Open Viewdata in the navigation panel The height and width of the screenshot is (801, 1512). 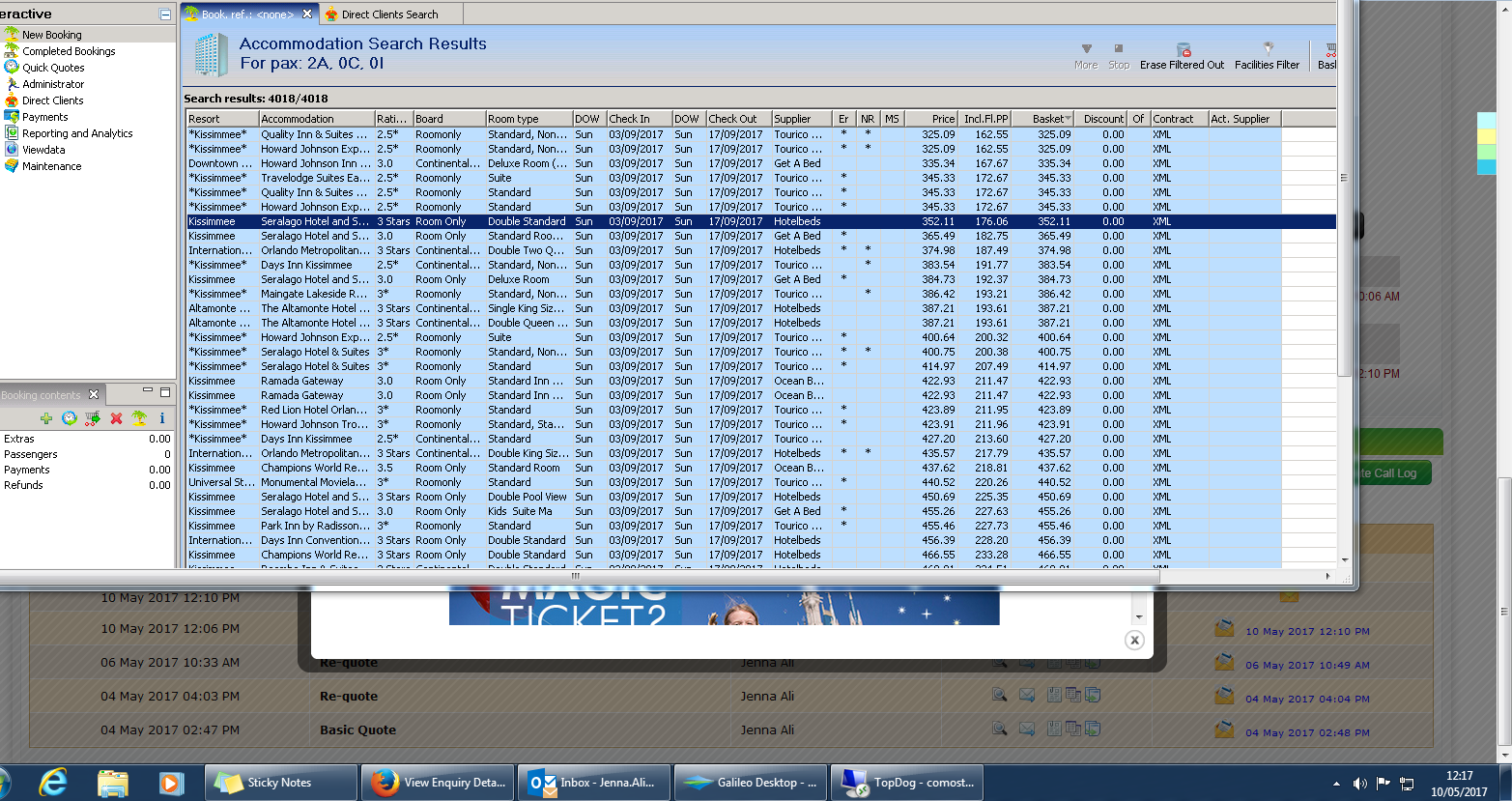(x=43, y=150)
